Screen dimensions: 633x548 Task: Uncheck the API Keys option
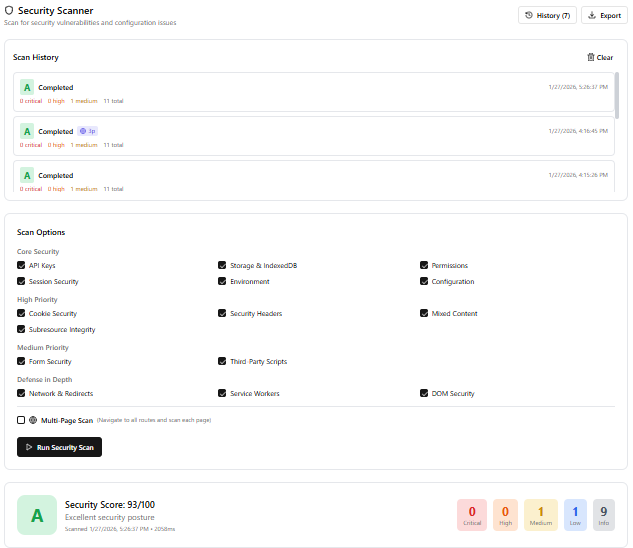pos(21,265)
